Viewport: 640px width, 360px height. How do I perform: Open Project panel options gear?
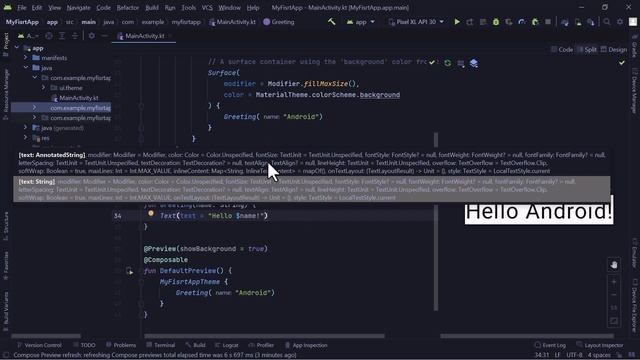pyautogui.click(x=91, y=36)
